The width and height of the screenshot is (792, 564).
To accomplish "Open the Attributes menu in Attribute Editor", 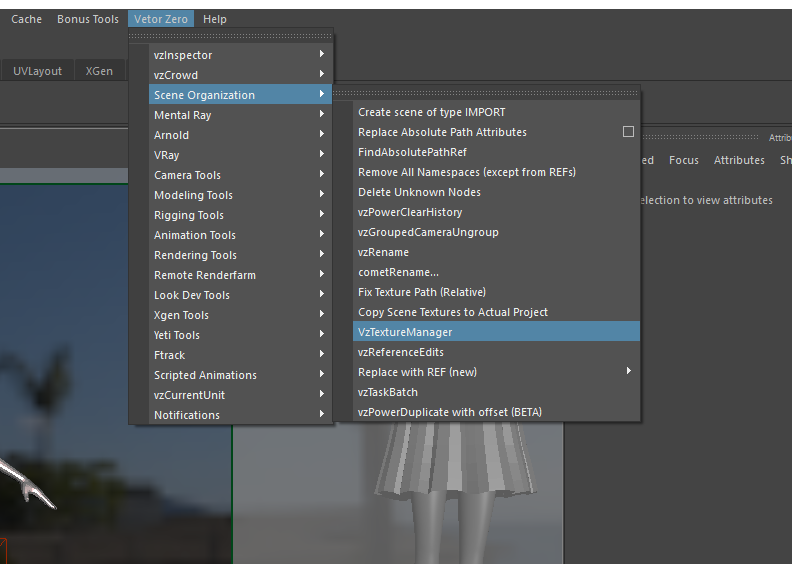I will coord(739,160).
